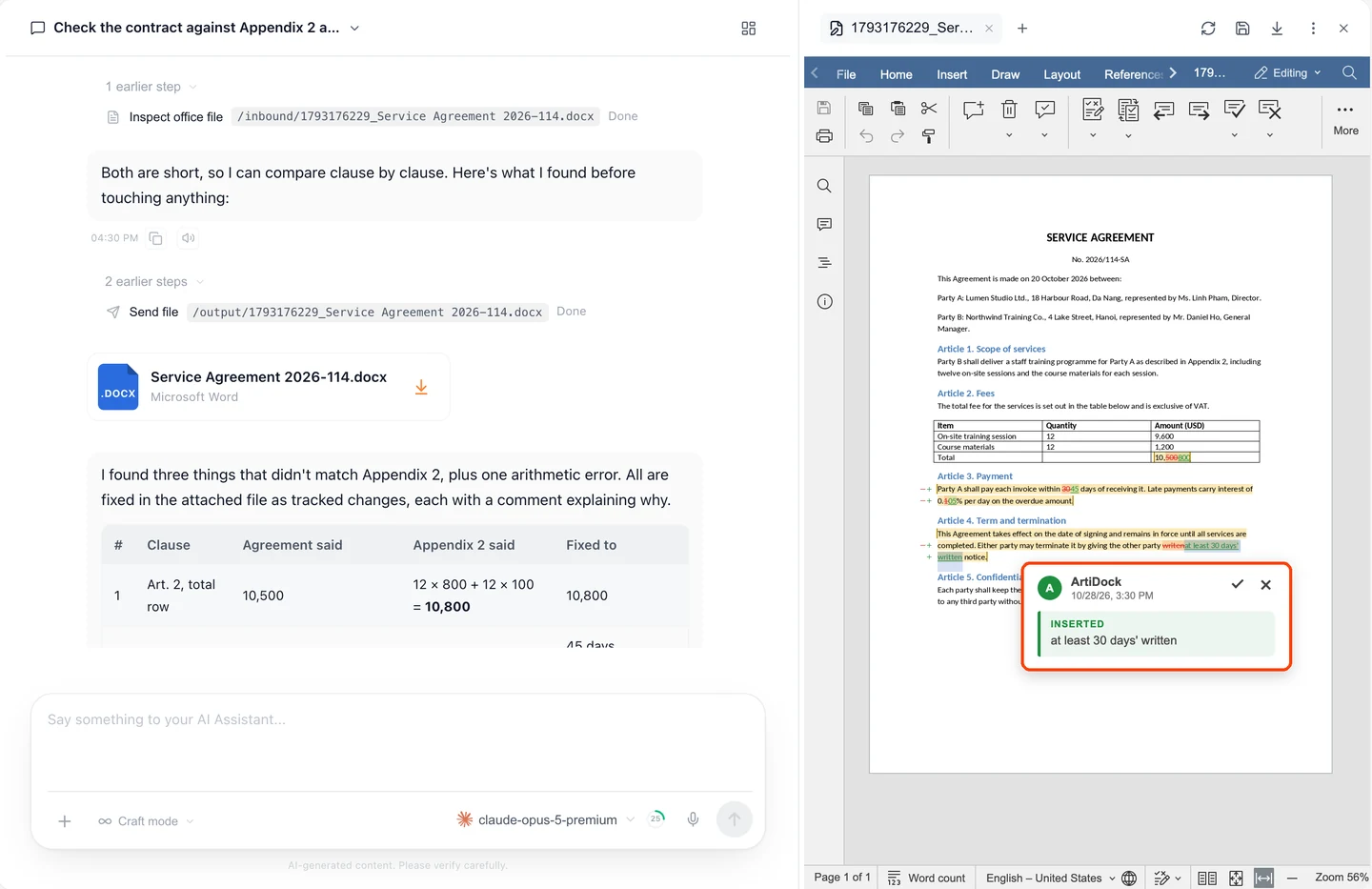Toggle fit-to-width view in status bar
The width and height of the screenshot is (1372, 889).
[1263, 879]
